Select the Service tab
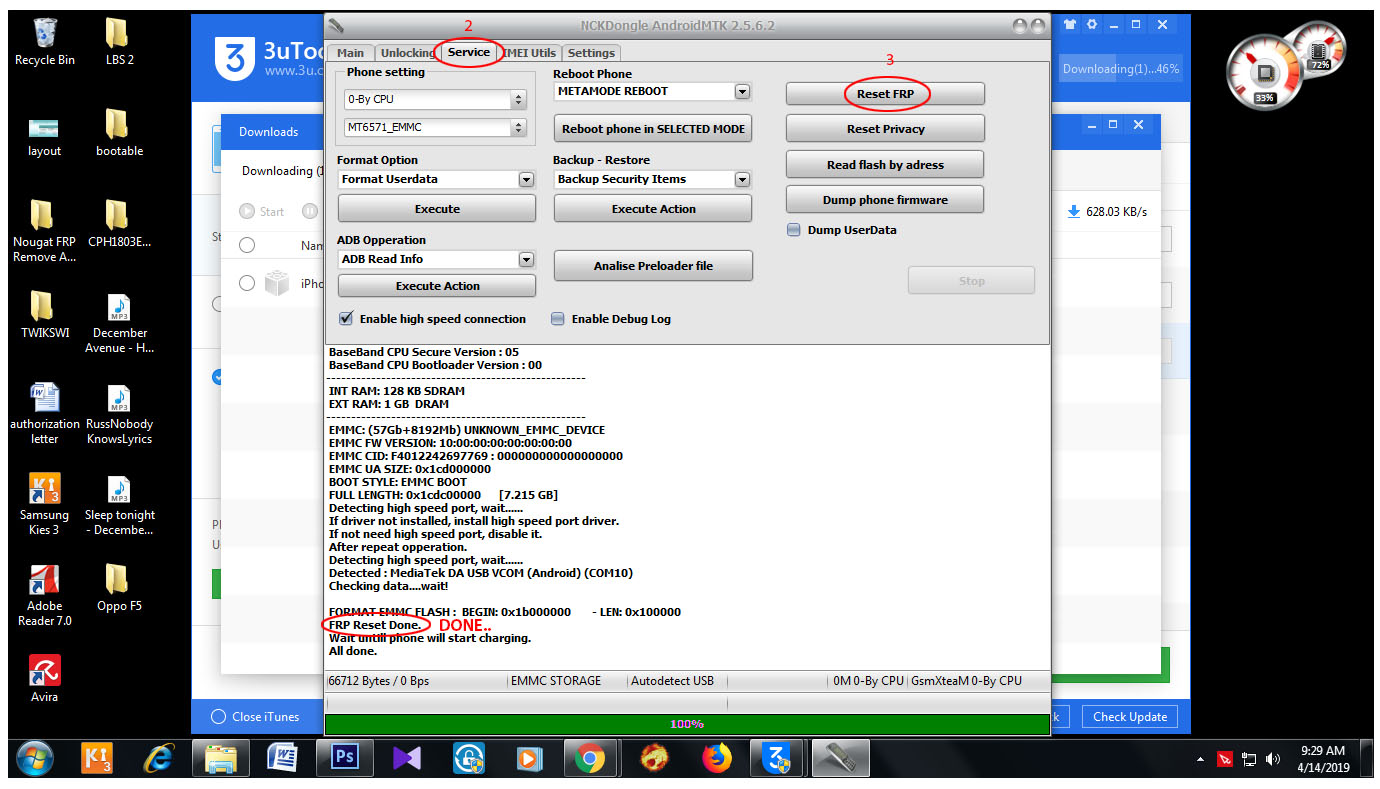 click(x=469, y=52)
